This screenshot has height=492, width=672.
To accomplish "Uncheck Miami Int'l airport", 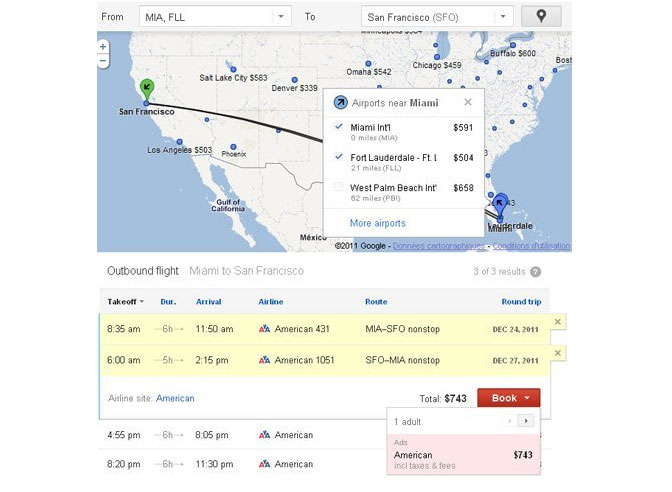I will point(338,127).
